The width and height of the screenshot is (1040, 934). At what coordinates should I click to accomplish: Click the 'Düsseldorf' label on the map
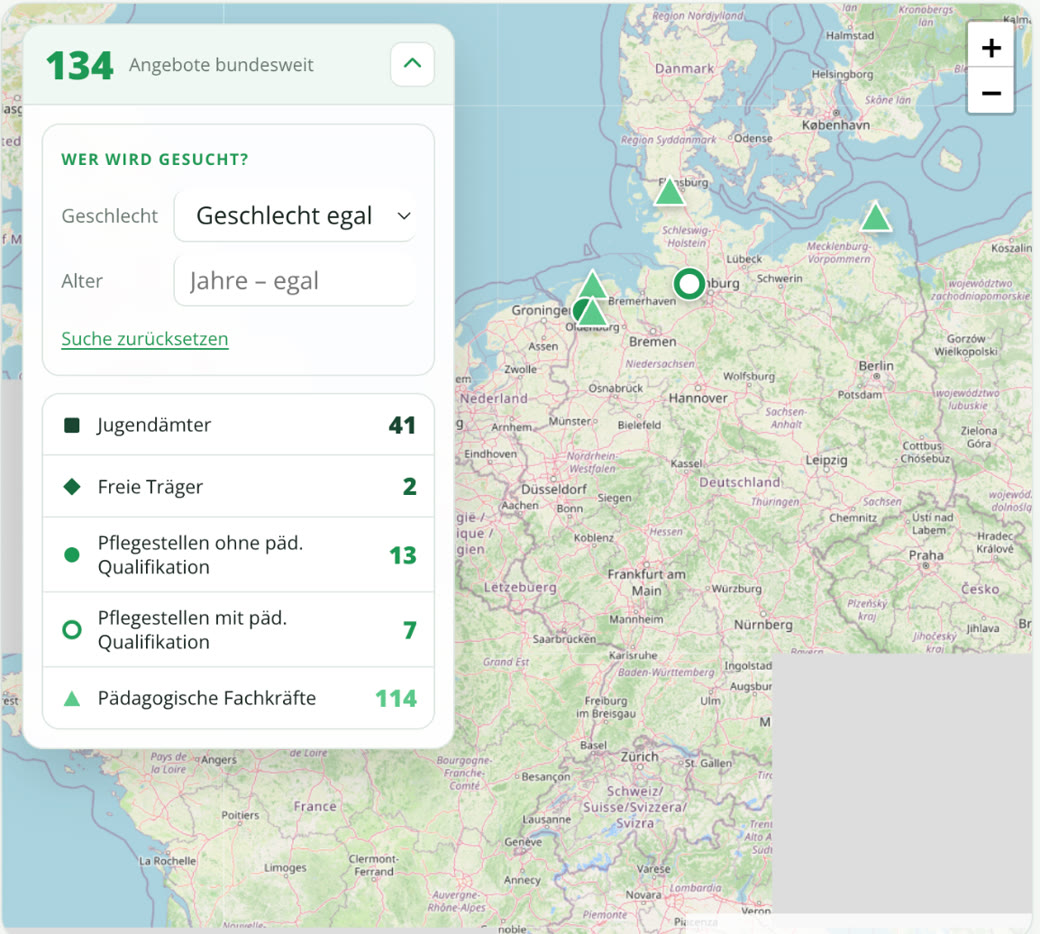click(x=554, y=489)
